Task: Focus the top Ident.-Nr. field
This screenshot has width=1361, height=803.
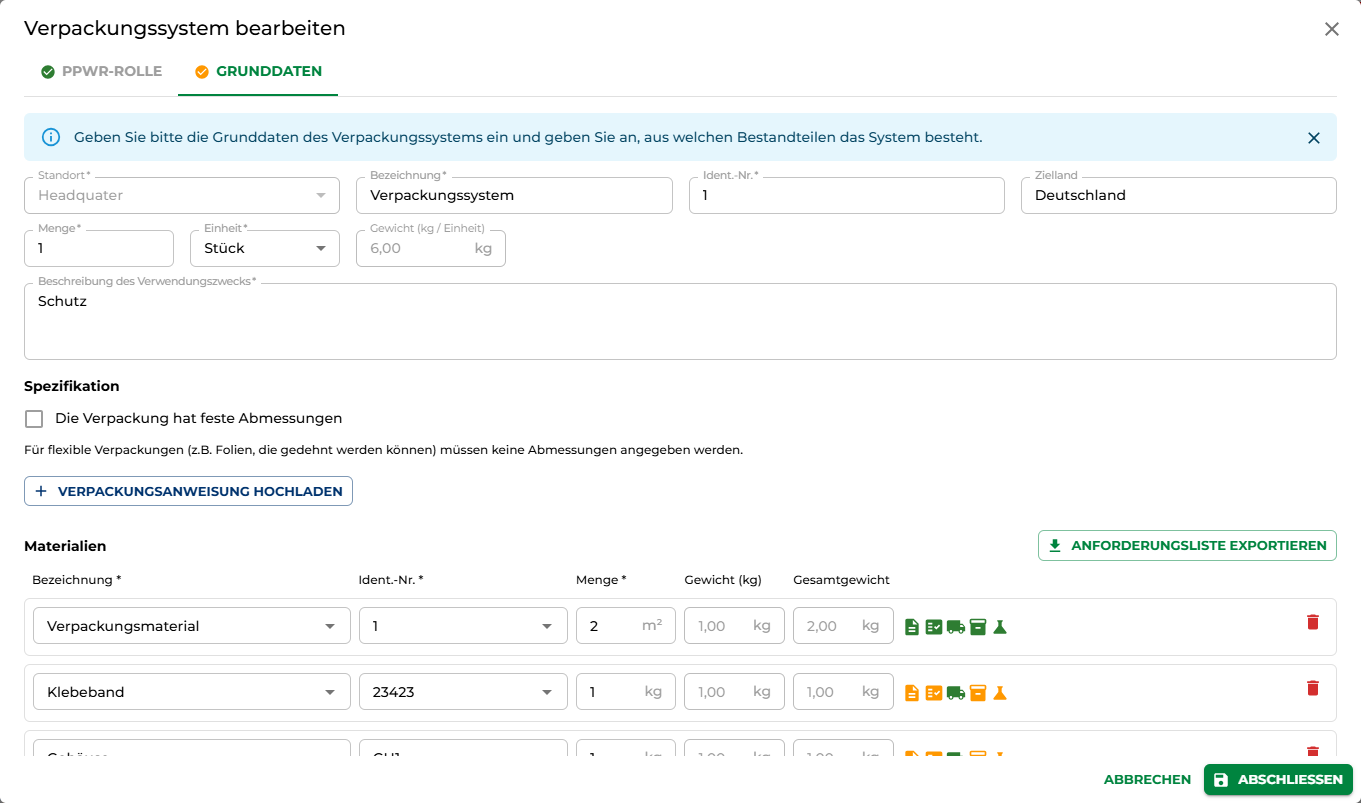Action: (x=847, y=195)
